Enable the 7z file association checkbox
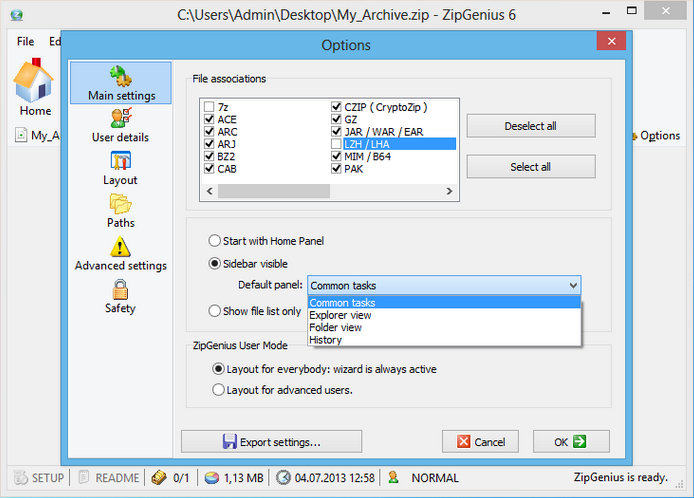Screen dimensions: 694x498 click(209, 107)
